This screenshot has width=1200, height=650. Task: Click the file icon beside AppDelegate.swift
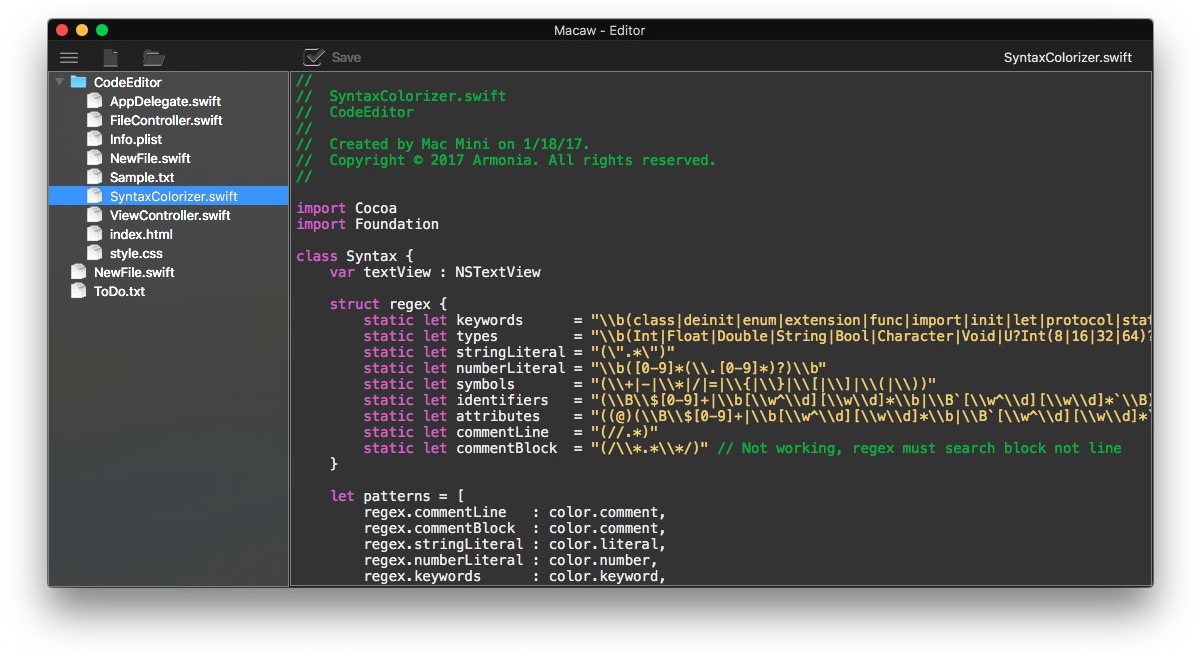tap(95, 101)
